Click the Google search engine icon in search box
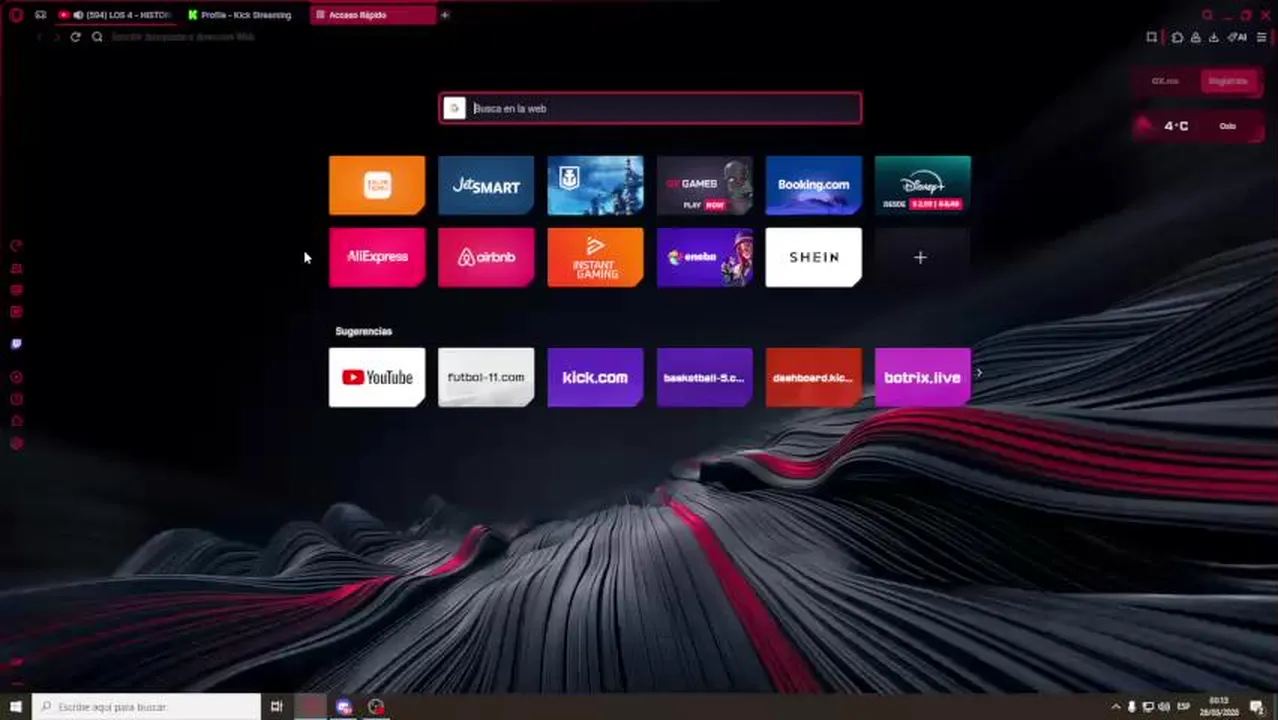The height and width of the screenshot is (720, 1278). [x=454, y=108]
